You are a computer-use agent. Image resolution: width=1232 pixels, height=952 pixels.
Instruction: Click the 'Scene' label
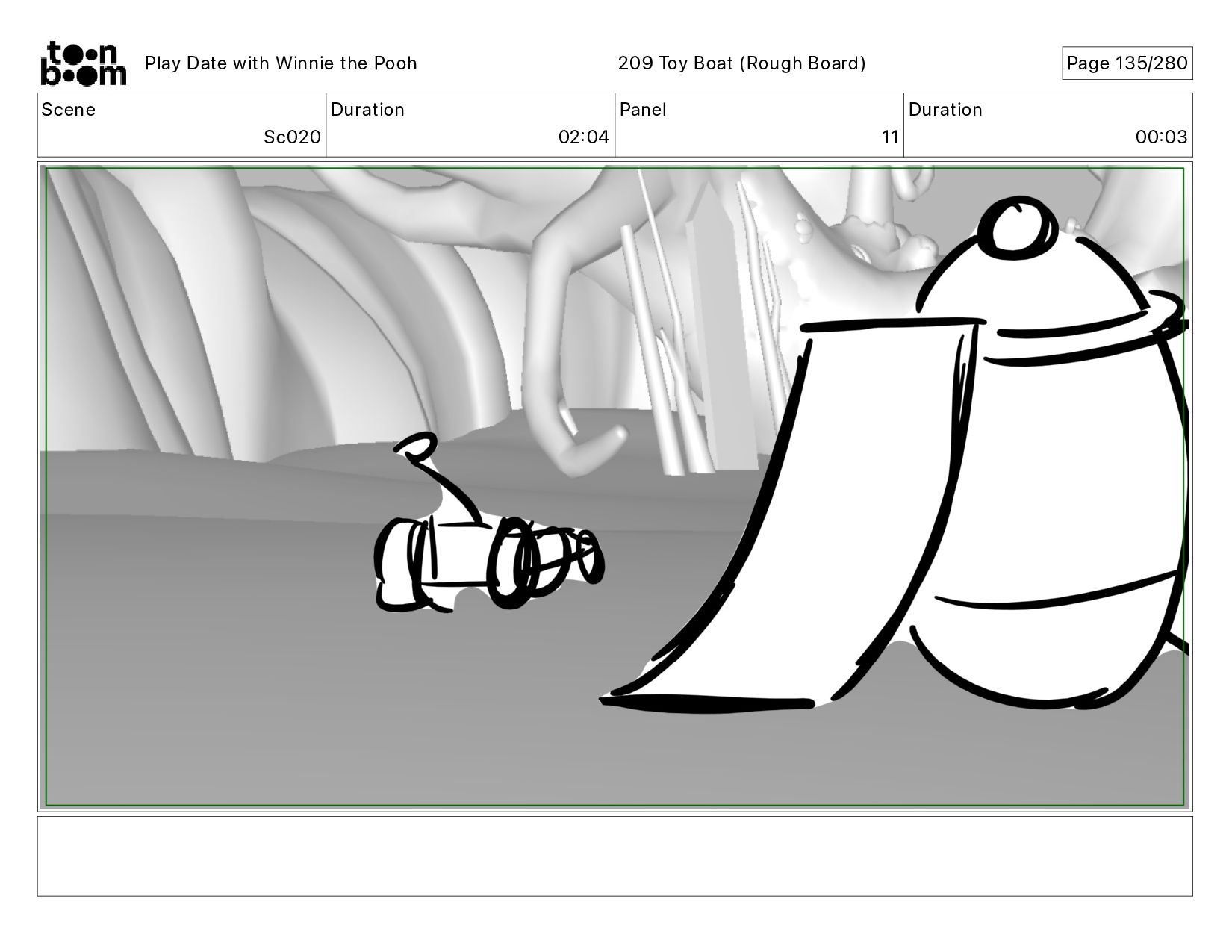tap(69, 110)
